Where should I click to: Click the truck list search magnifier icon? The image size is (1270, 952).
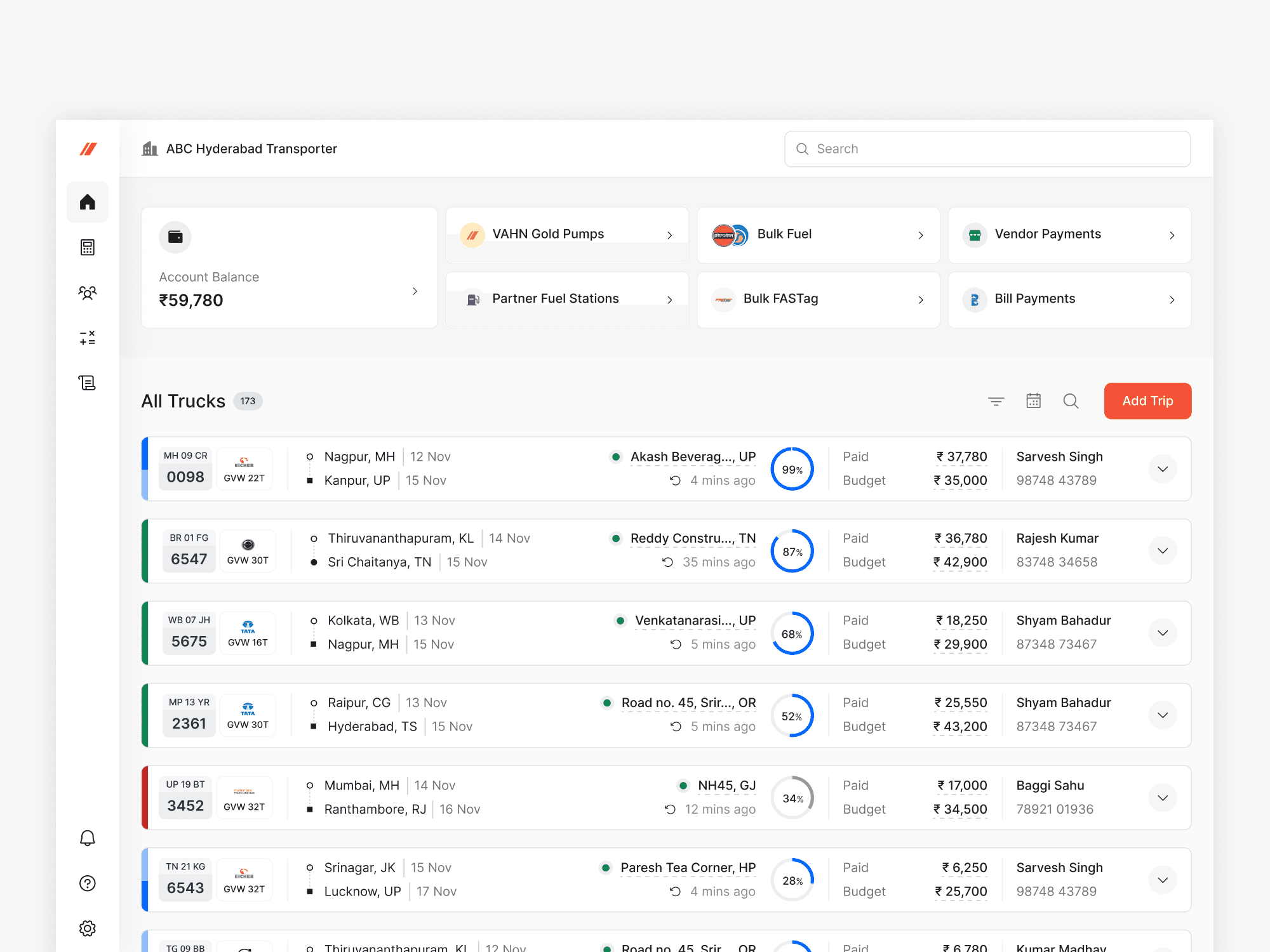(1071, 401)
